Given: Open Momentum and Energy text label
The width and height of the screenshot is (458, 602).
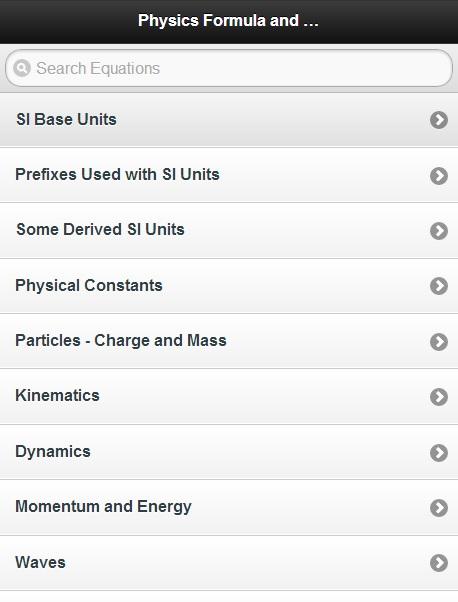Looking at the screenshot, I should click(x=103, y=507).
